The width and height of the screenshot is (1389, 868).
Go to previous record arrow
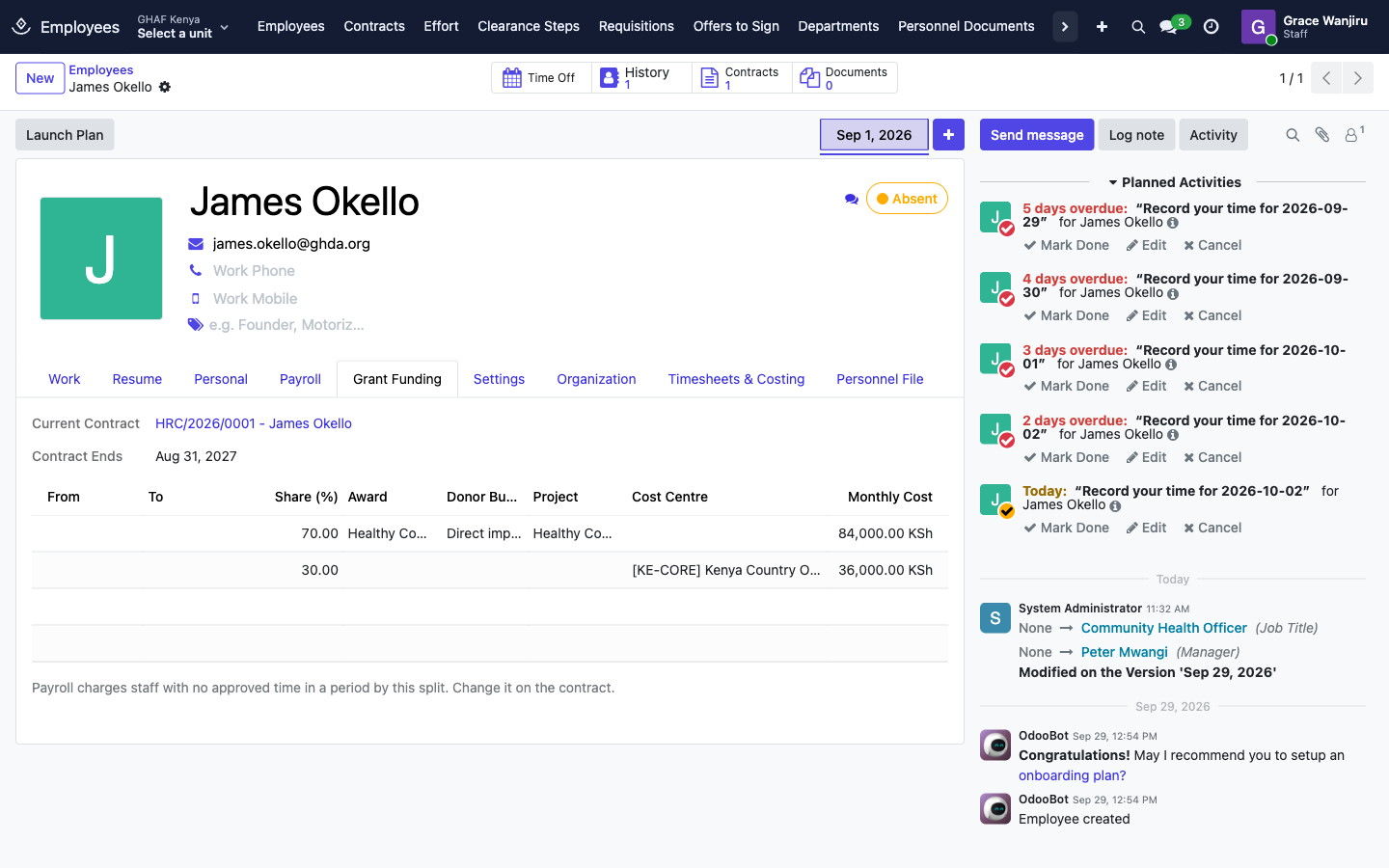tap(1326, 78)
